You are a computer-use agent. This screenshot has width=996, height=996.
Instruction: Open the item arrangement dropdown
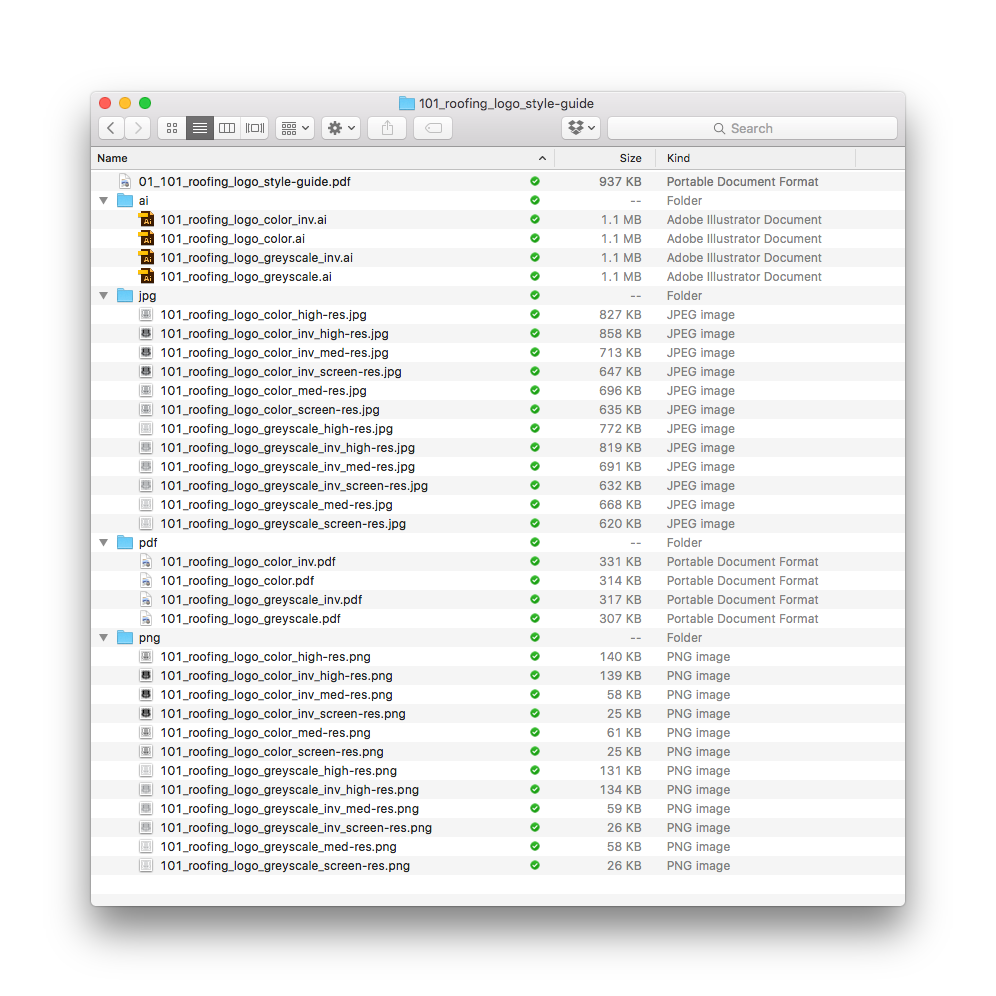pyautogui.click(x=295, y=128)
